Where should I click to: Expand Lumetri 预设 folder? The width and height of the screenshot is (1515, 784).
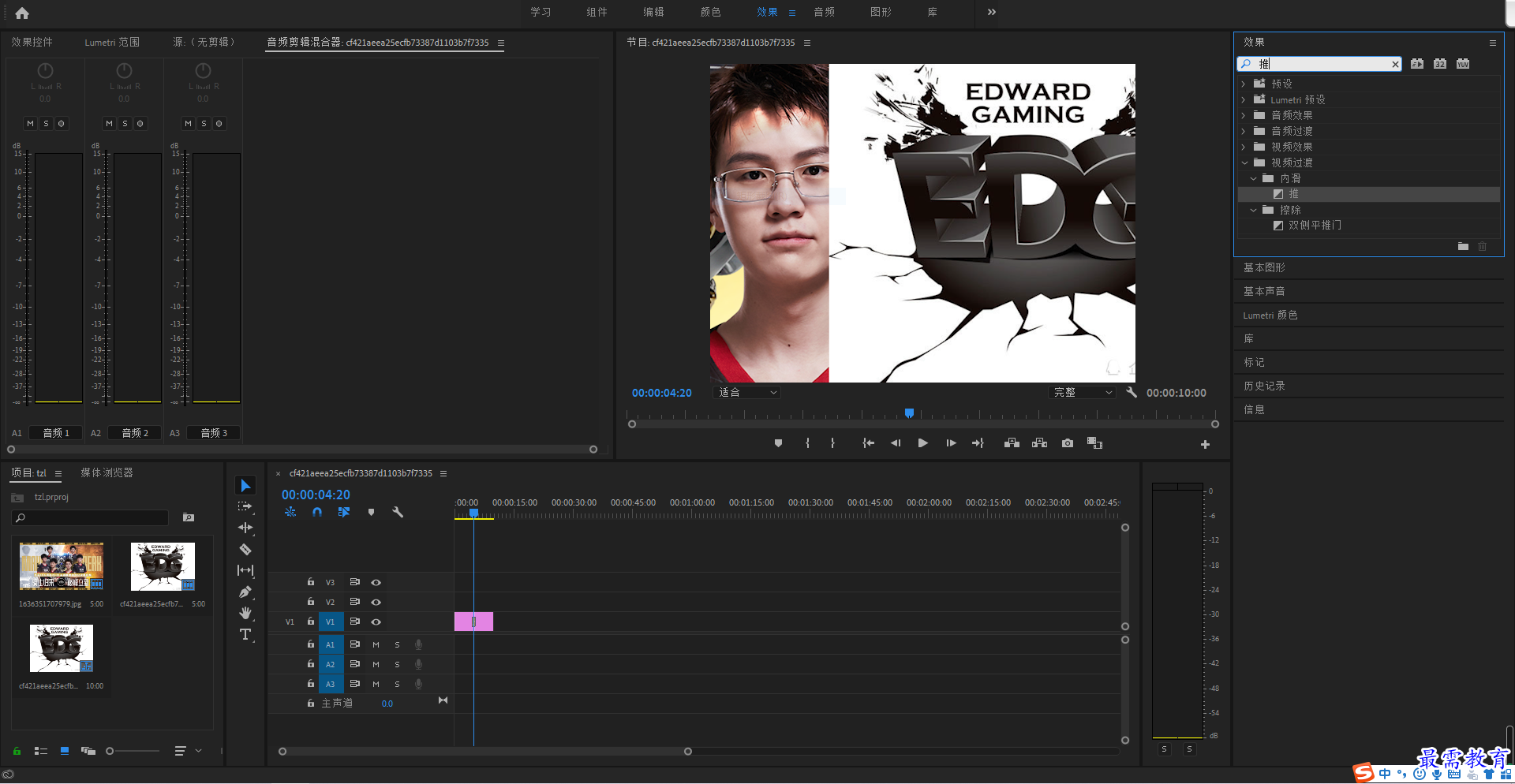(1244, 99)
